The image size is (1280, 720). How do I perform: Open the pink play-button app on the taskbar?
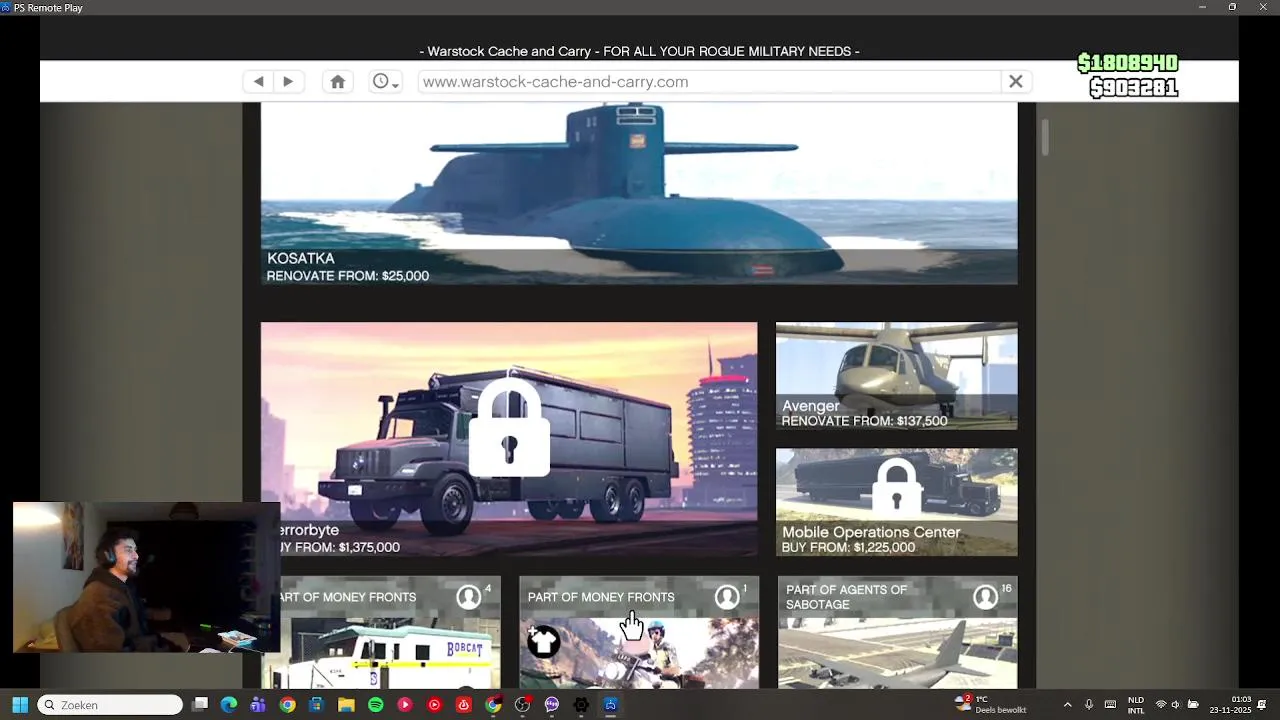[x=404, y=705]
